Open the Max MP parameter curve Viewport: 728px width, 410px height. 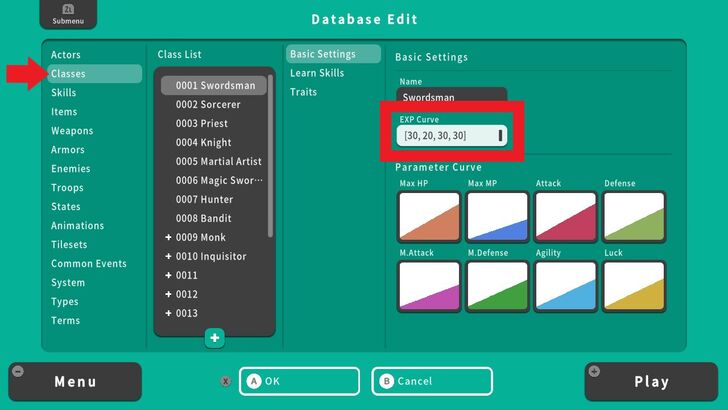pyautogui.click(x=497, y=217)
